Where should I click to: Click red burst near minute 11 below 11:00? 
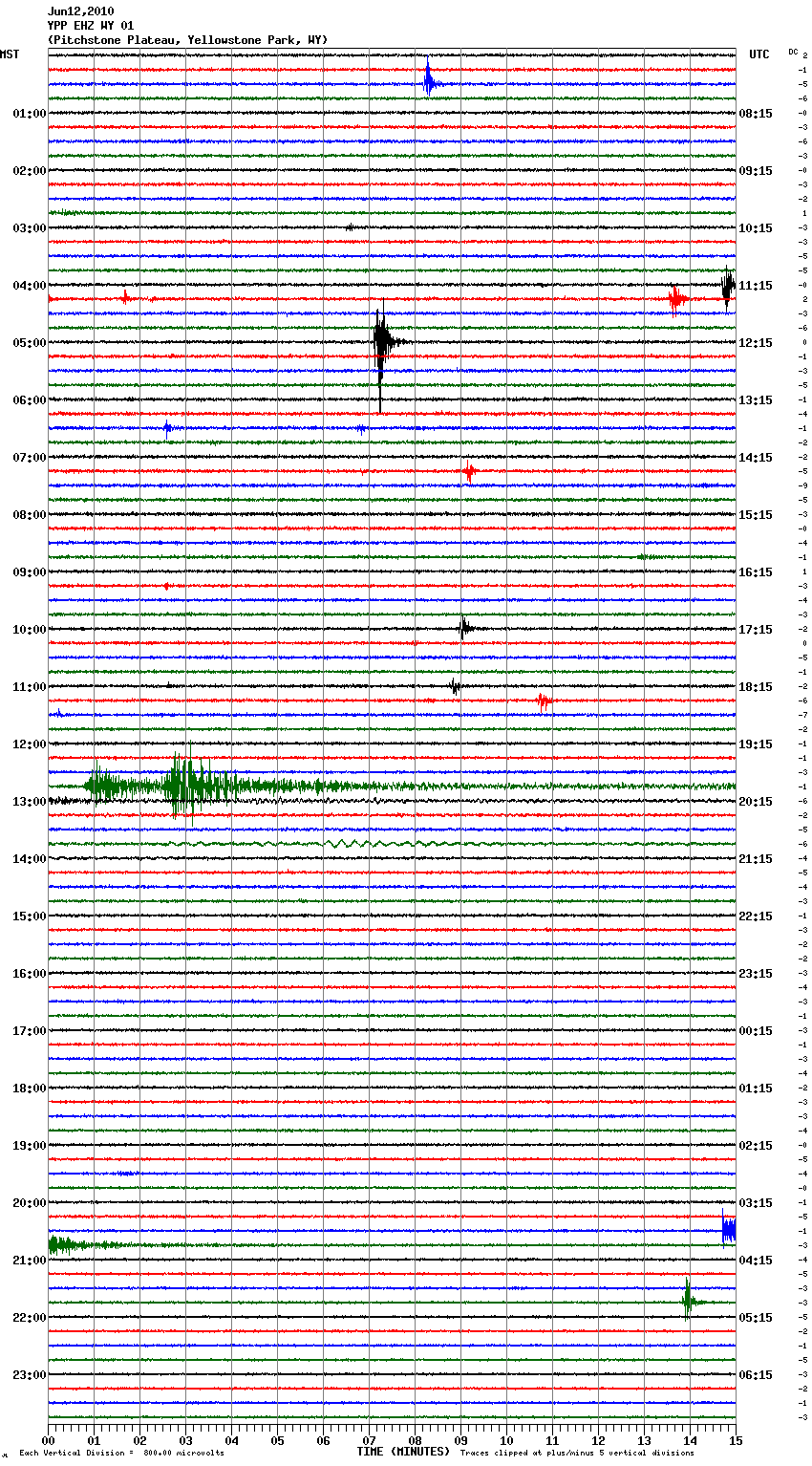tap(544, 701)
